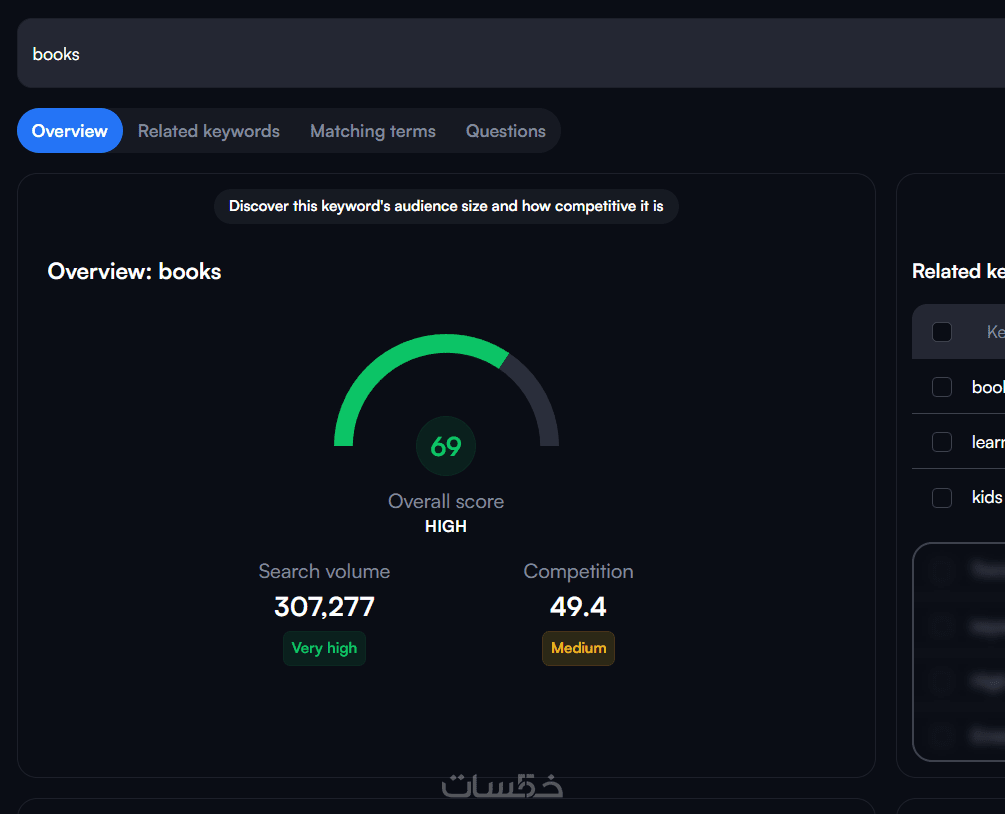Click the competition value 49.4
The height and width of the screenshot is (814, 1005).
(578, 606)
